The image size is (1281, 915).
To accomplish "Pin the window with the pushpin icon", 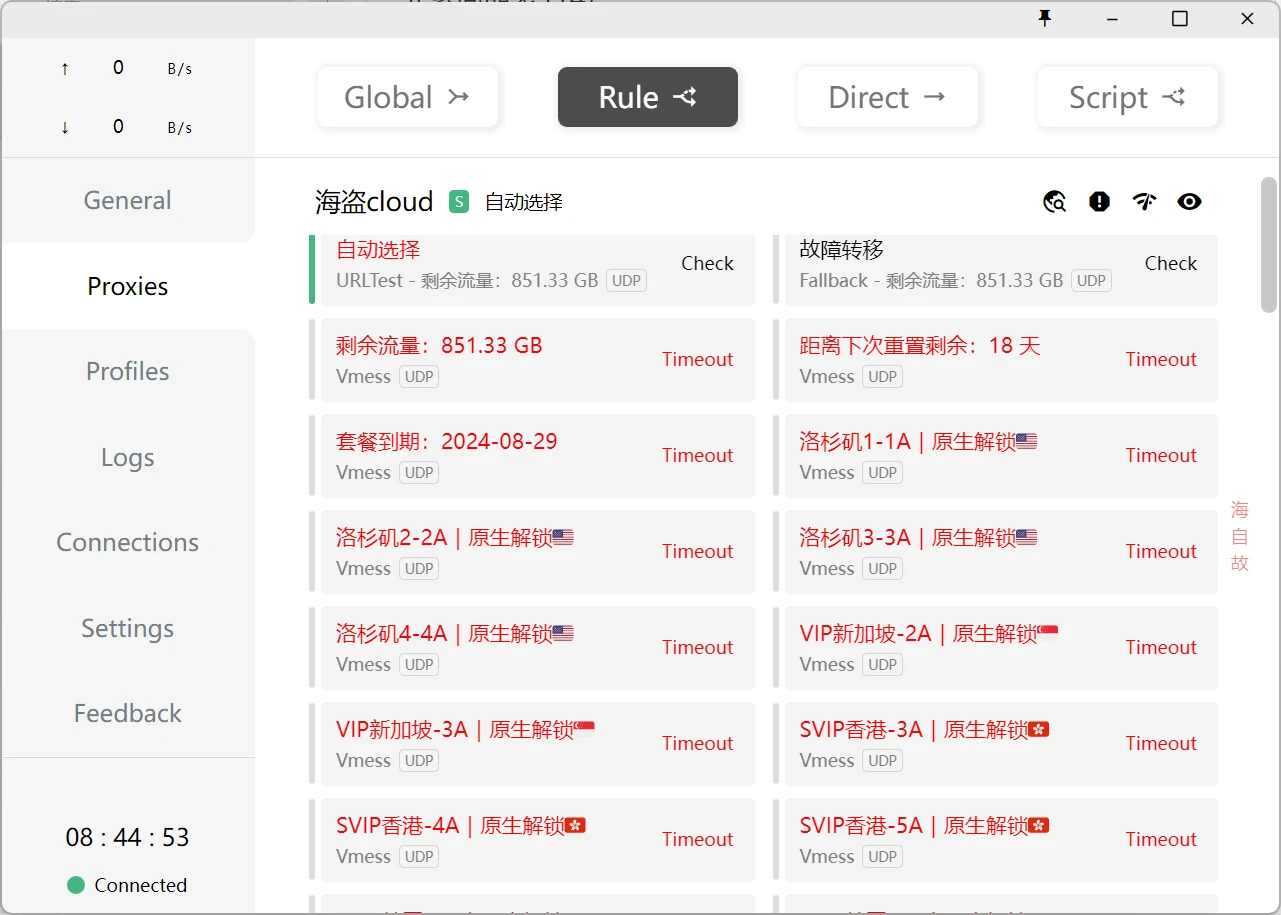I will pos(1045,18).
